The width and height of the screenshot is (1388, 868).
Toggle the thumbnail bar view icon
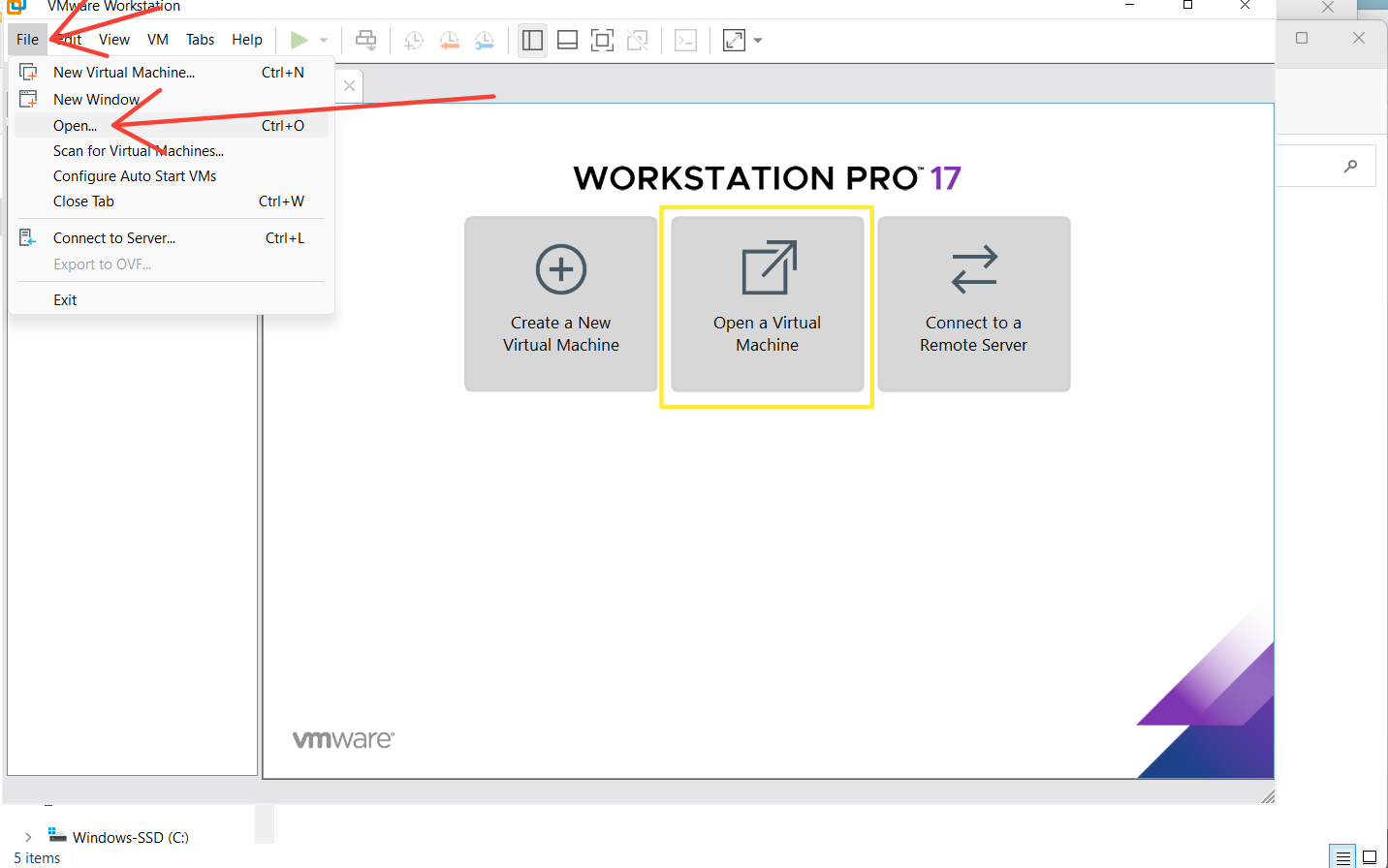(x=568, y=40)
